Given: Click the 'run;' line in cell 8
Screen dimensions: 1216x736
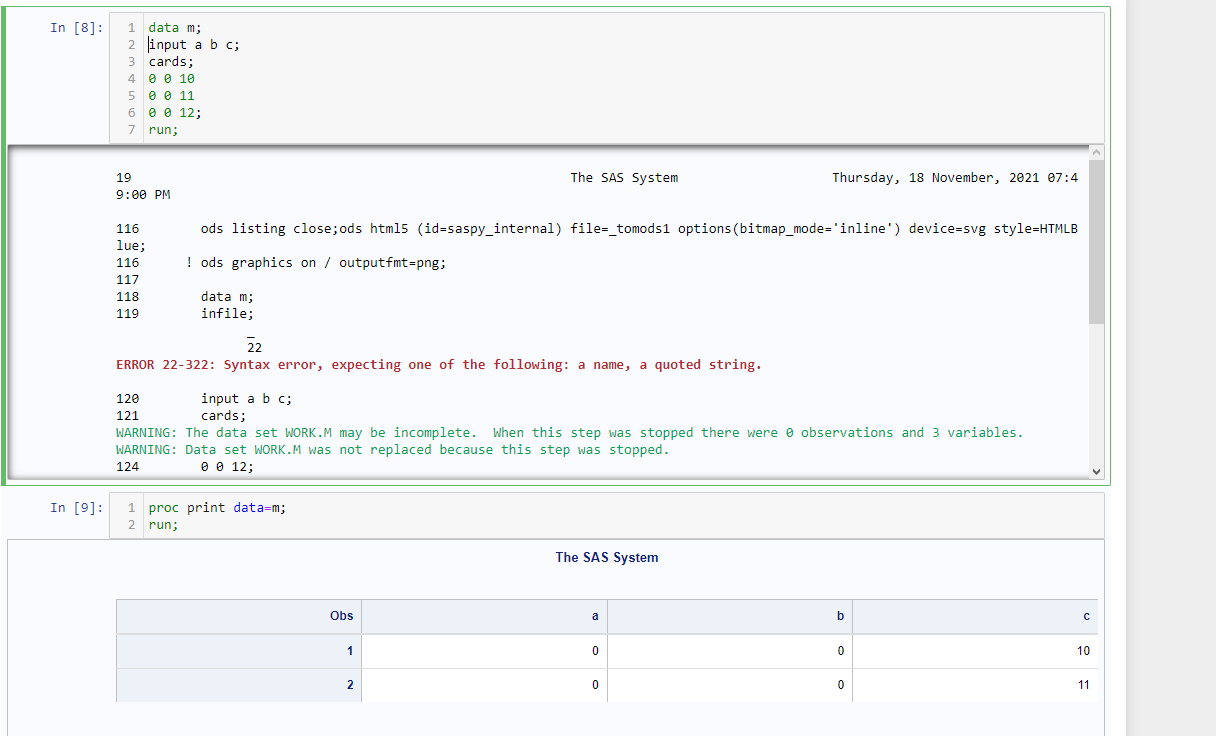Looking at the screenshot, I should coord(162,129).
